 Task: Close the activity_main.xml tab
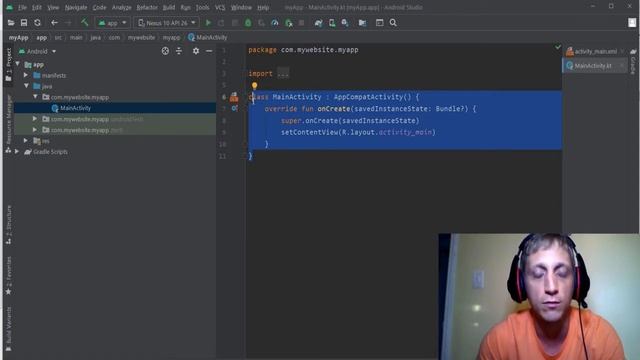(622, 51)
